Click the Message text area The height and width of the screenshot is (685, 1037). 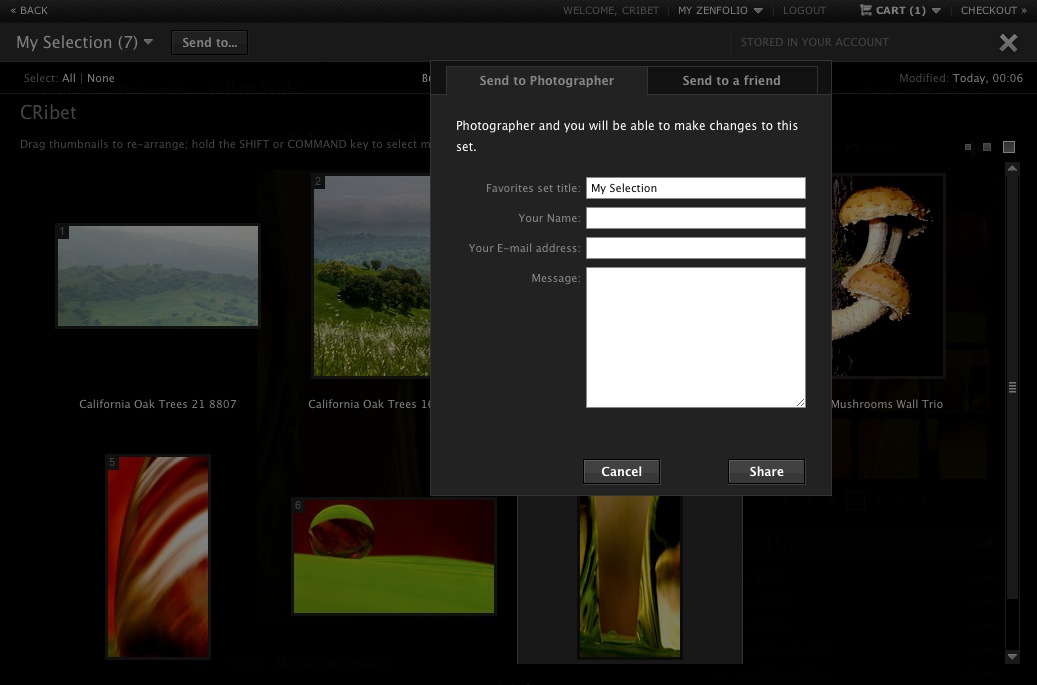pos(695,335)
